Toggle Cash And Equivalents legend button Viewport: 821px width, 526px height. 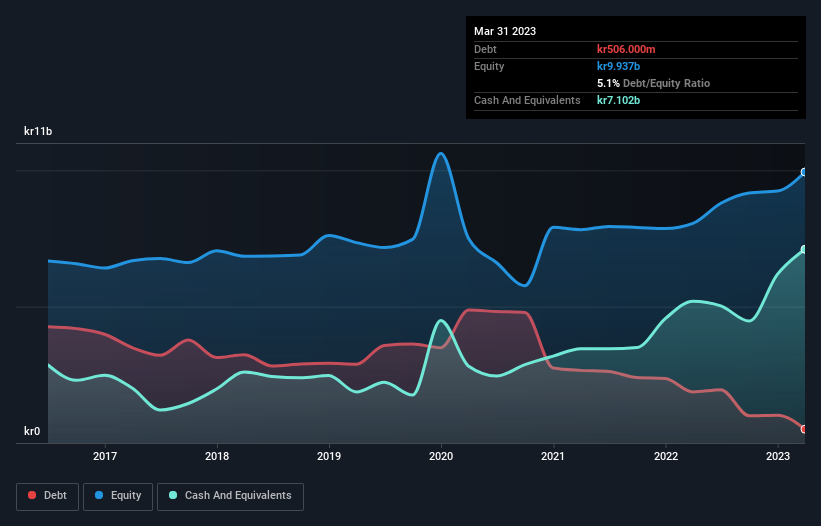(230, 496)
